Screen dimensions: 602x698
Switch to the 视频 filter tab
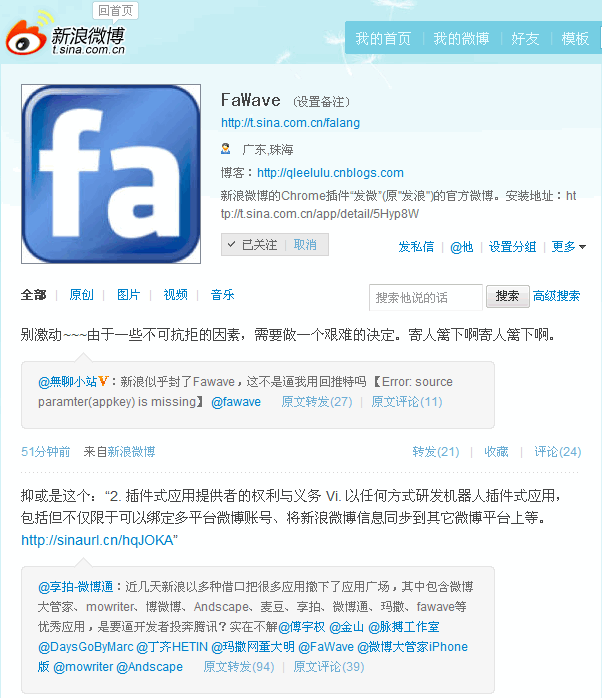pyautogui.click(x=175, y=295)
